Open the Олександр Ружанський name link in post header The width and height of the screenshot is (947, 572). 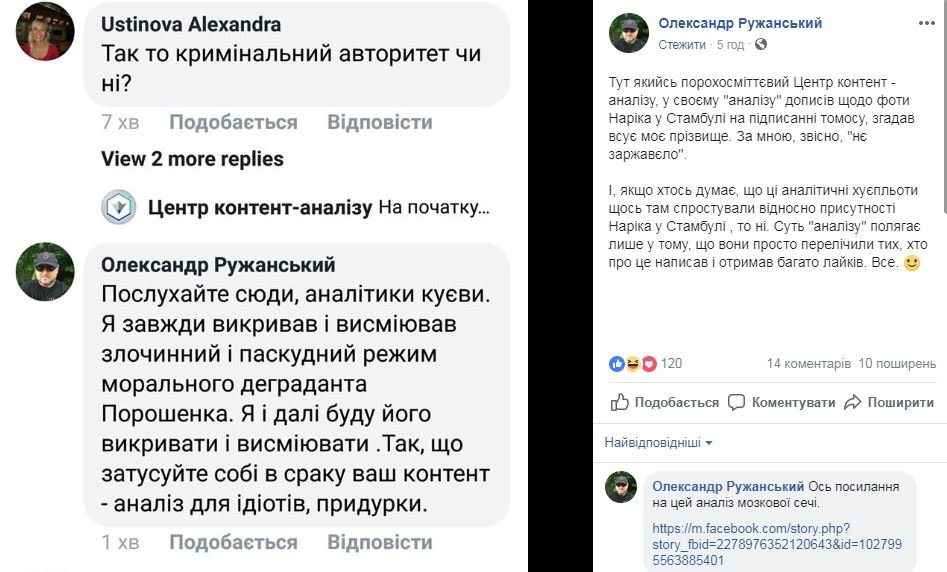[740, 23]
